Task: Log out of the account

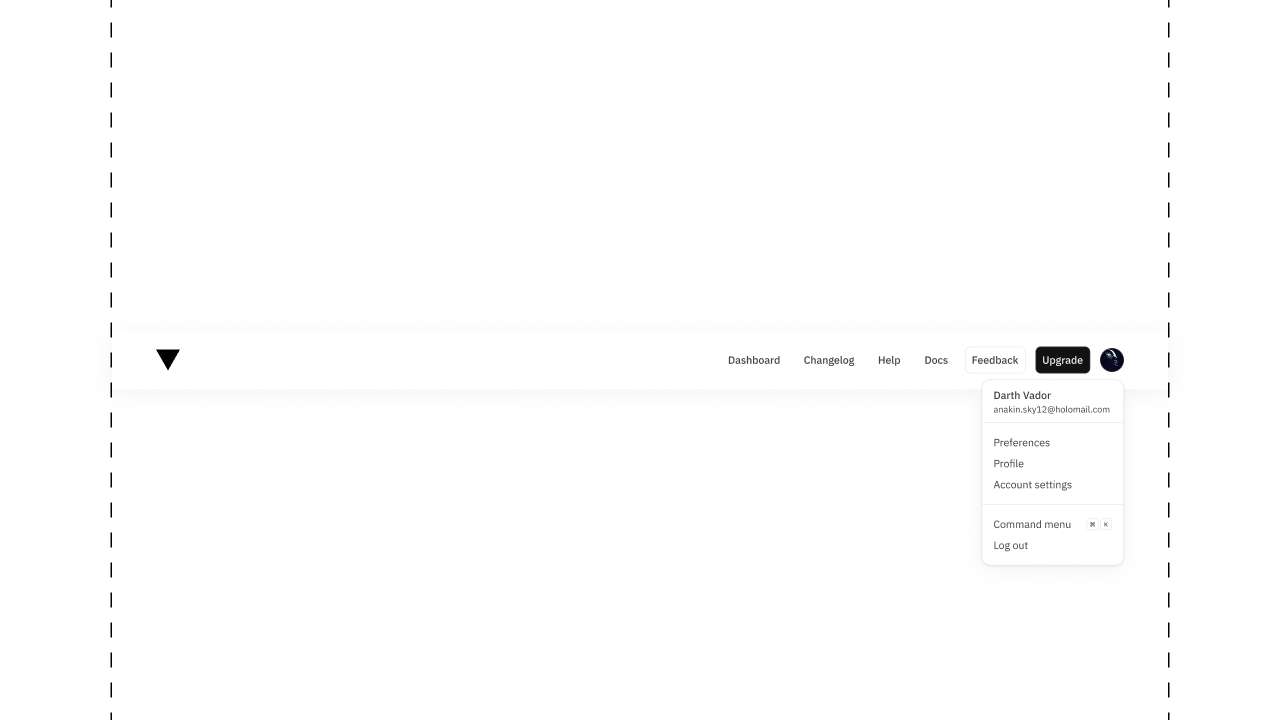Action: [x=1010, y=545]
